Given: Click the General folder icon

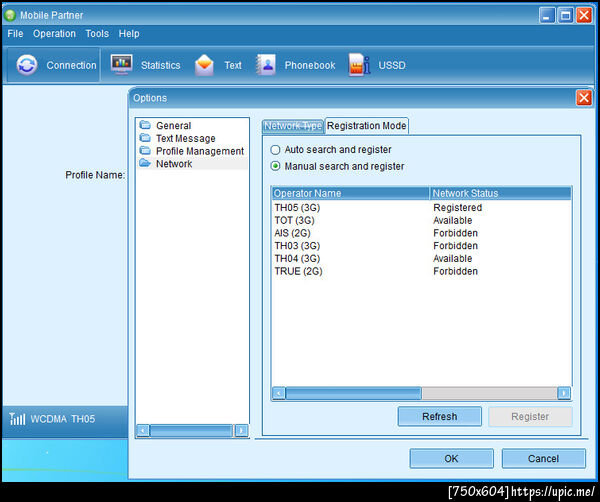Looking at the screenshot, I should pyautogui.click(x=145, y=125).
